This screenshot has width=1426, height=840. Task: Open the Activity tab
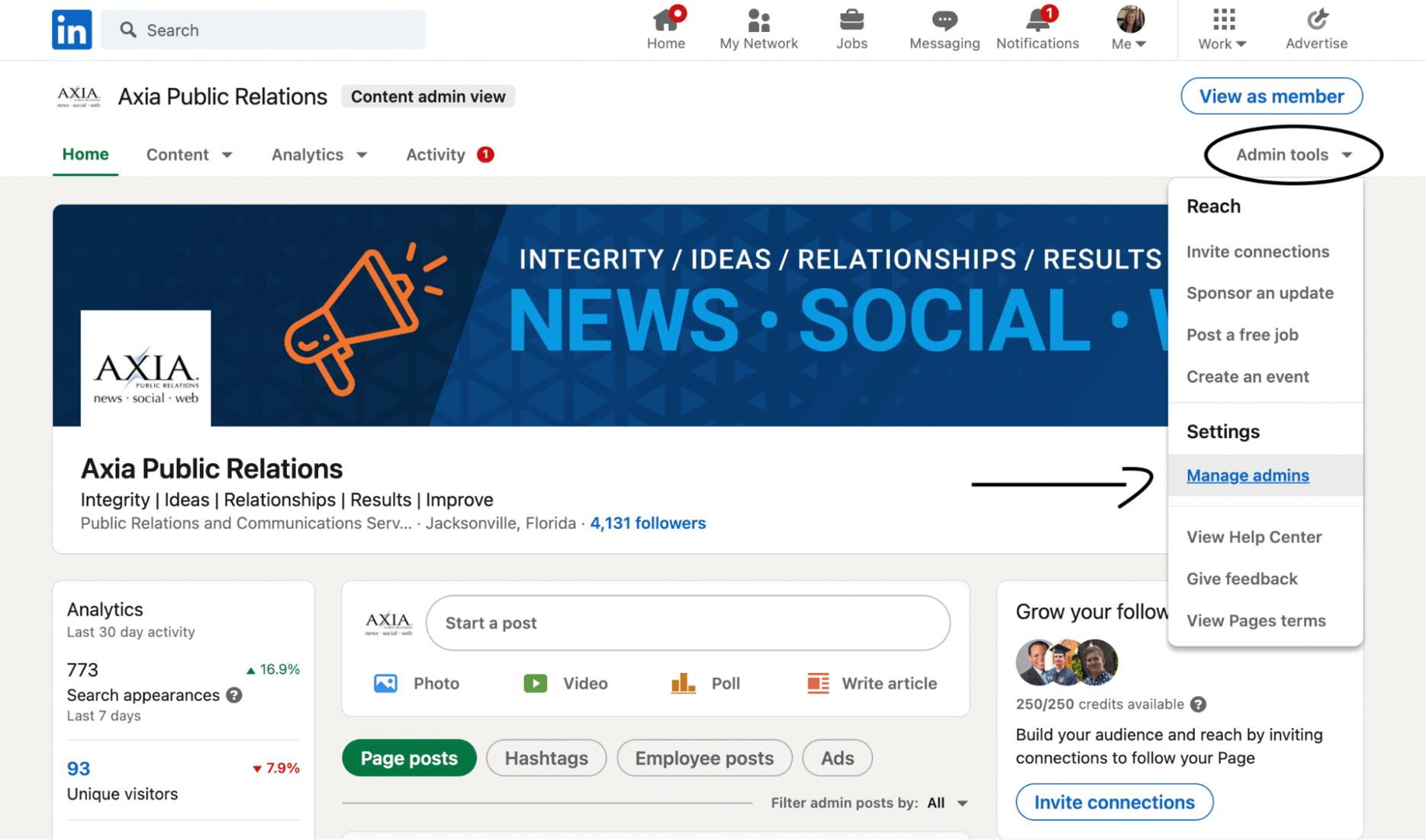[x=435, y=154]
